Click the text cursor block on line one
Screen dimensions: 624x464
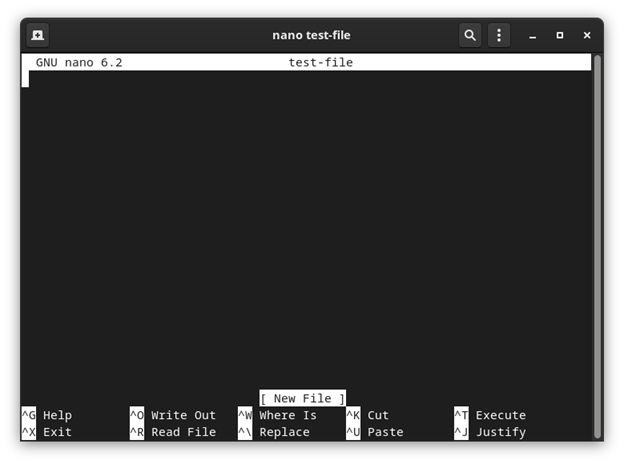(x=25, y=79)
